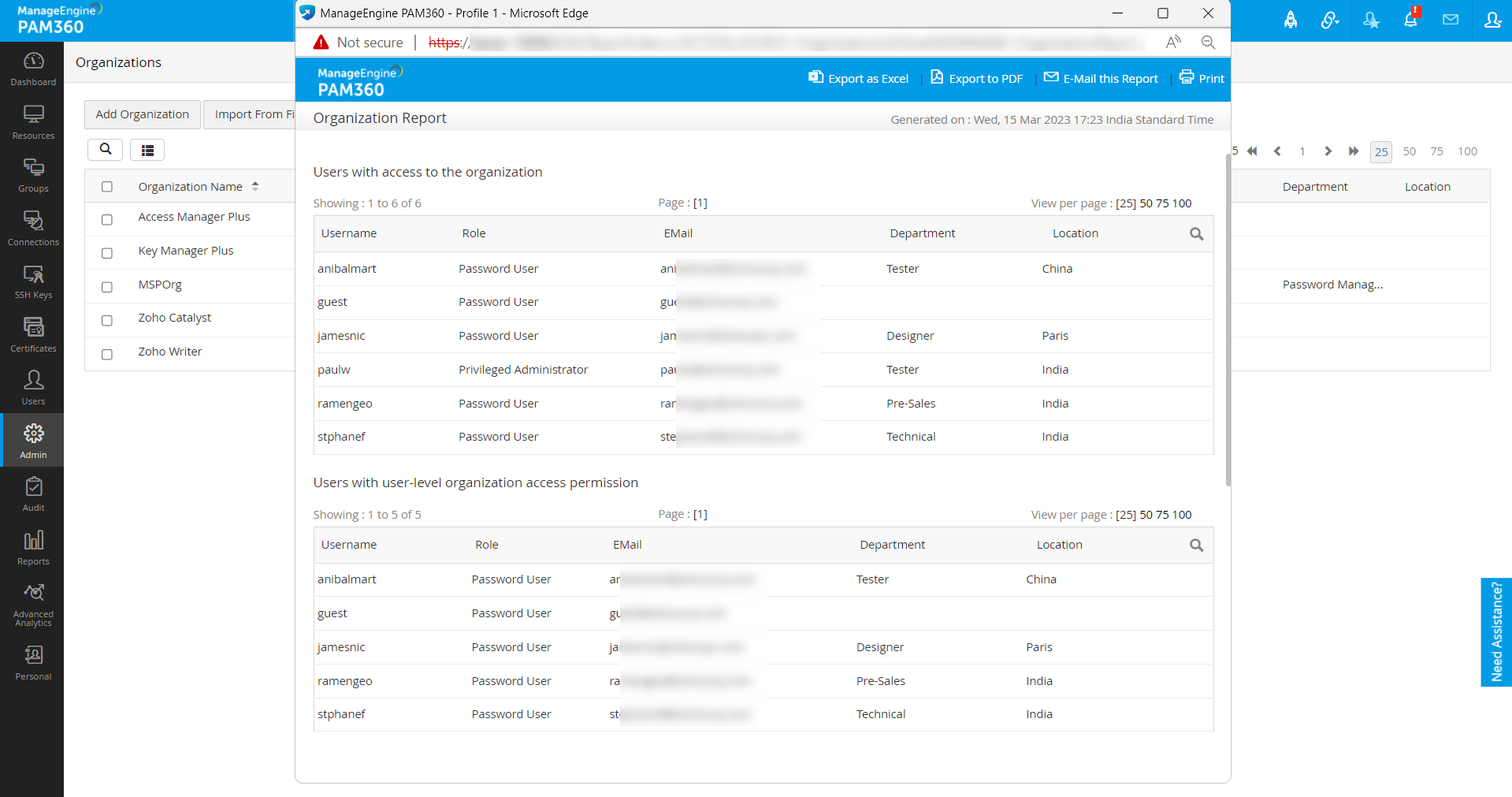The height and width of the screenshot is (797, 1512).
Task: Select the Admin sidebar item
Action: [x=33, y=441]
